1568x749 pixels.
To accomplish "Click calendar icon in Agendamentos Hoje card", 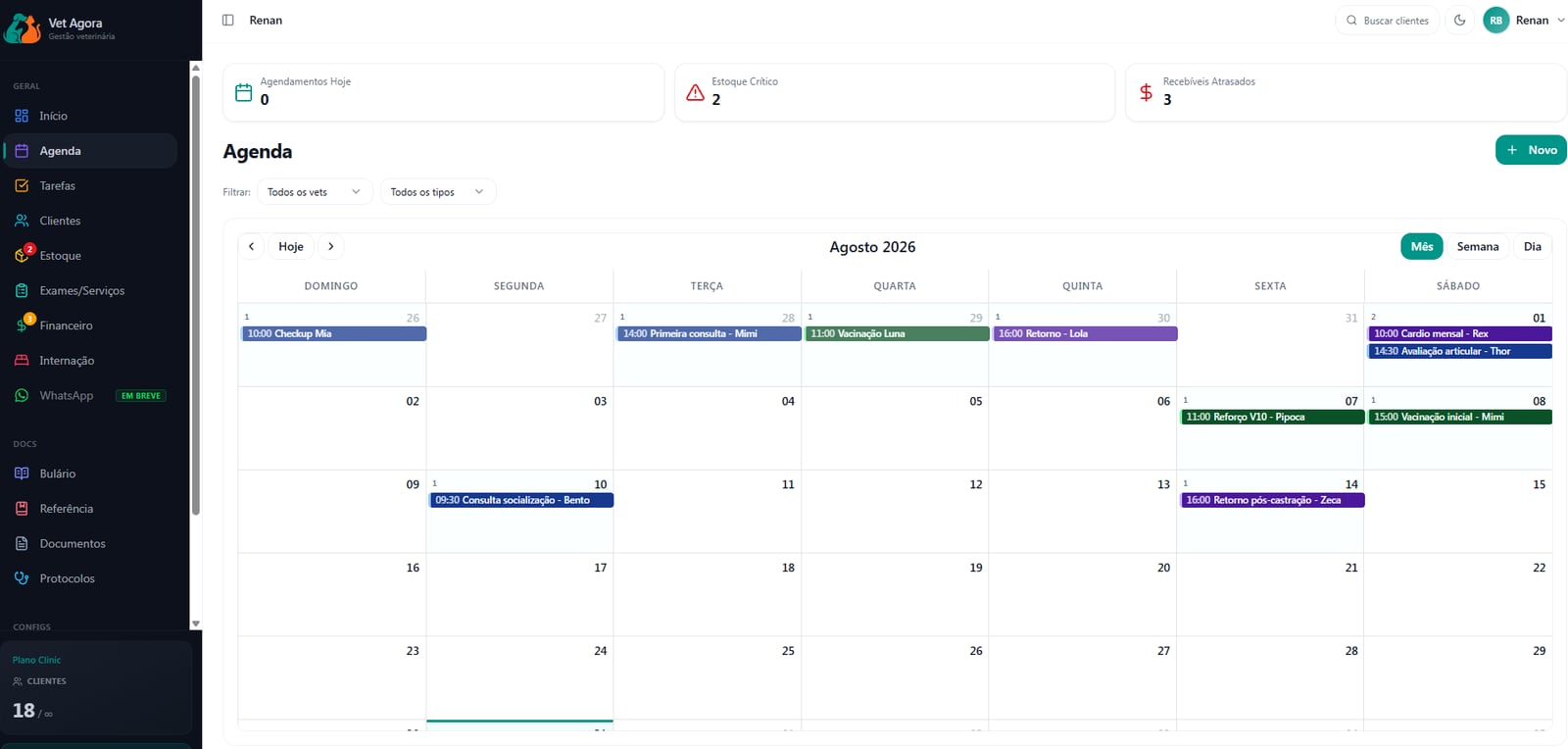I will tap(244, 93).
